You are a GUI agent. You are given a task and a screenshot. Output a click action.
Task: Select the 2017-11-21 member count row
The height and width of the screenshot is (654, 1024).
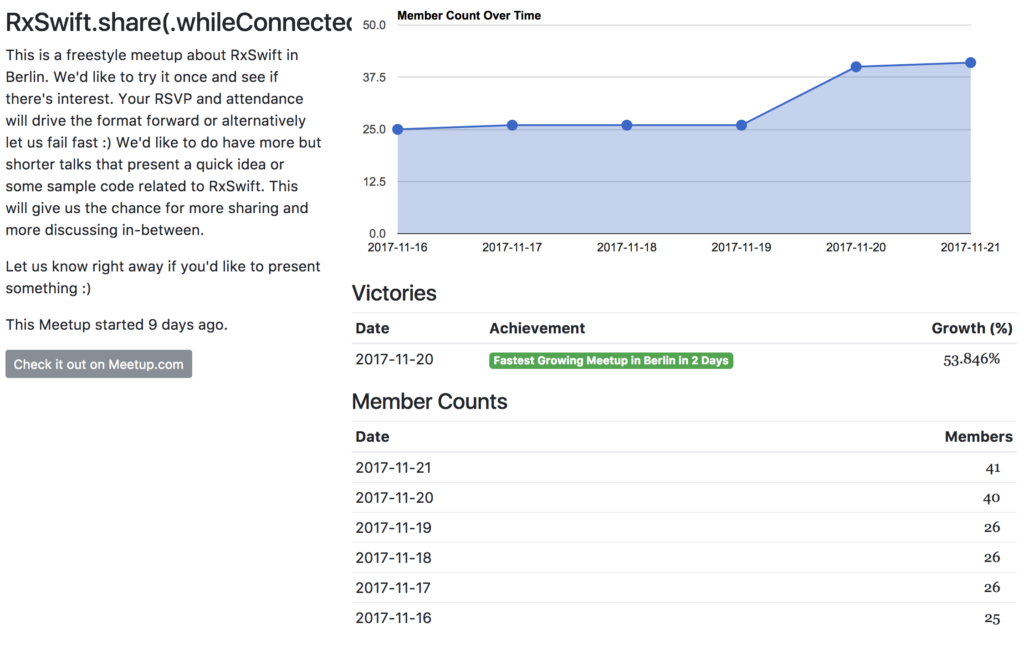pyautogui.click(x=684, y=468)
